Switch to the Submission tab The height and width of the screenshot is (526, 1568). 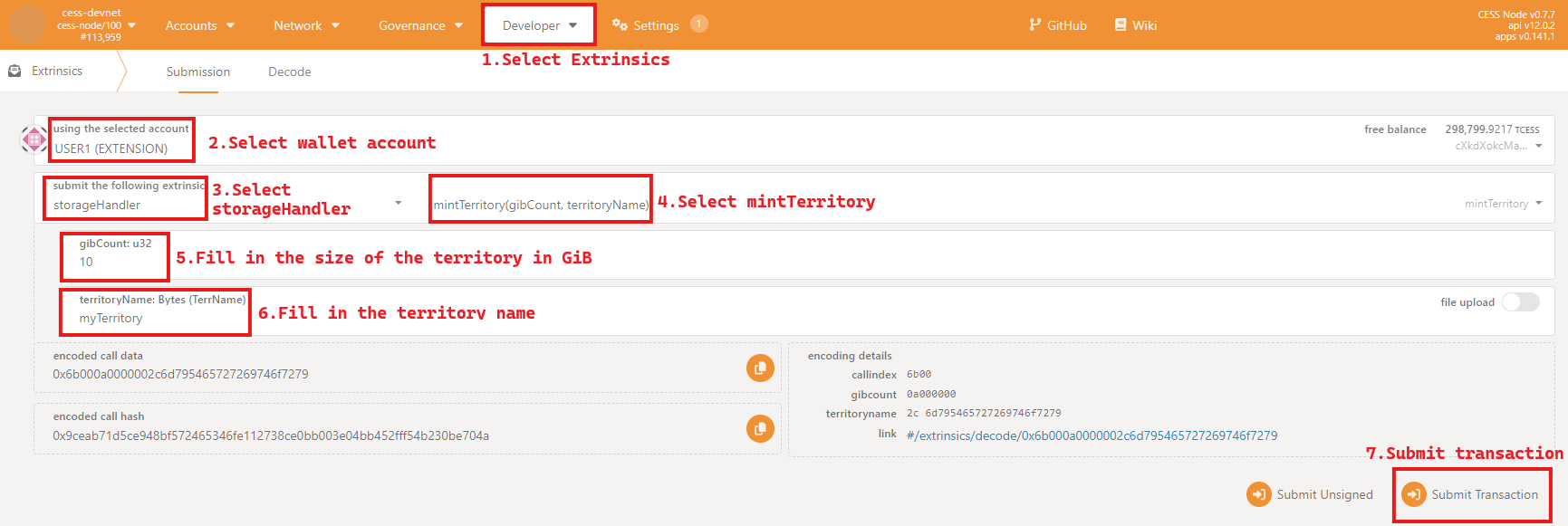pos(198,72)
